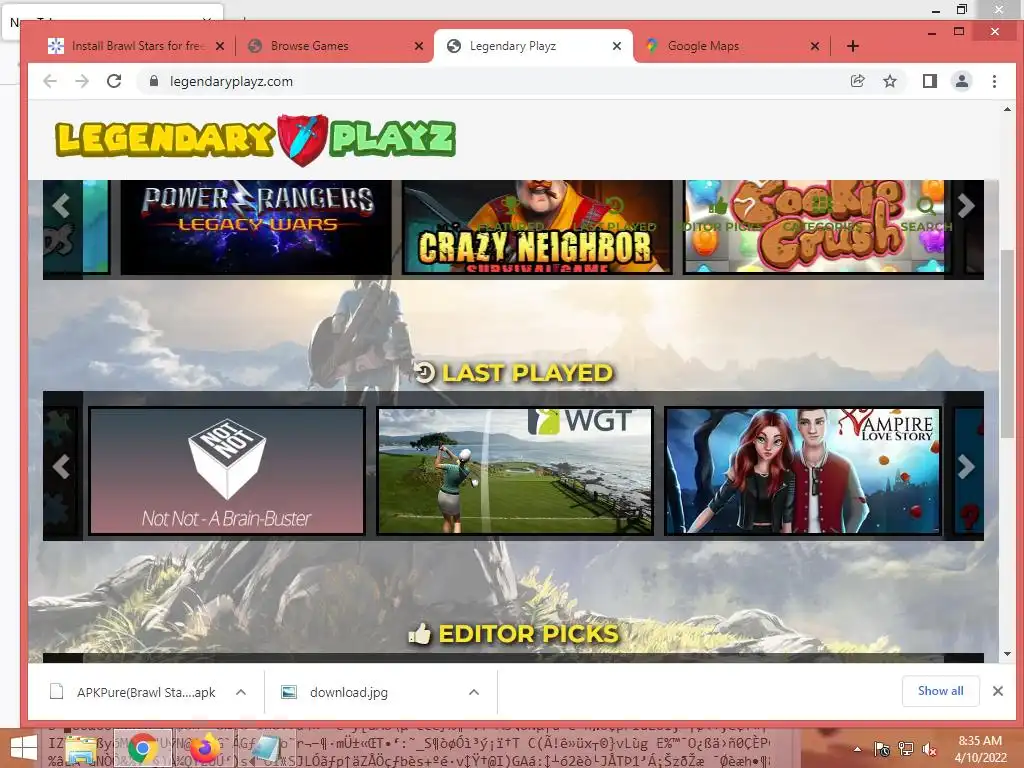Expand options for download.jpg
This screenshot has width=1024, height=768.
pos(474,692)
